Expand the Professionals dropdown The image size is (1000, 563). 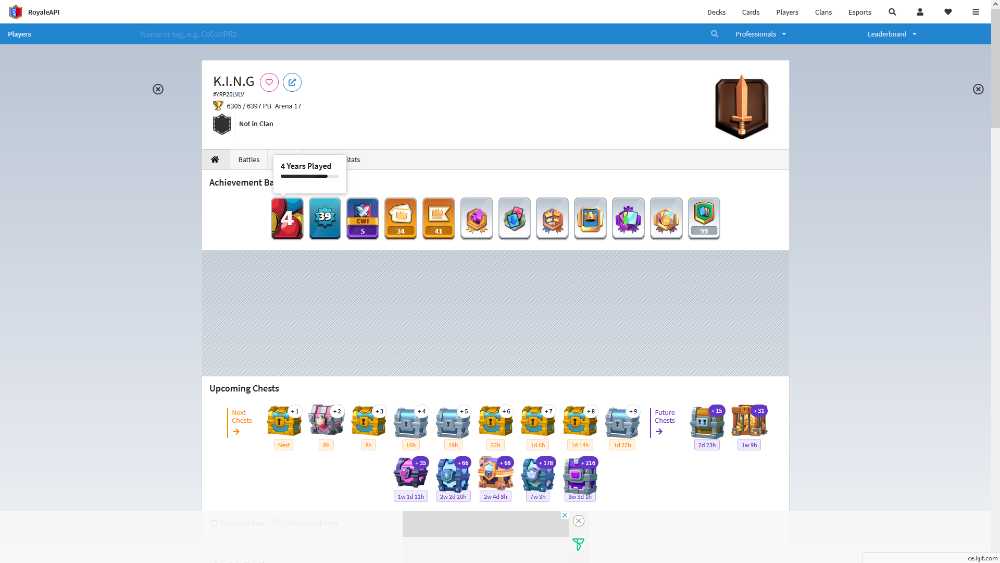pos(760,34)
